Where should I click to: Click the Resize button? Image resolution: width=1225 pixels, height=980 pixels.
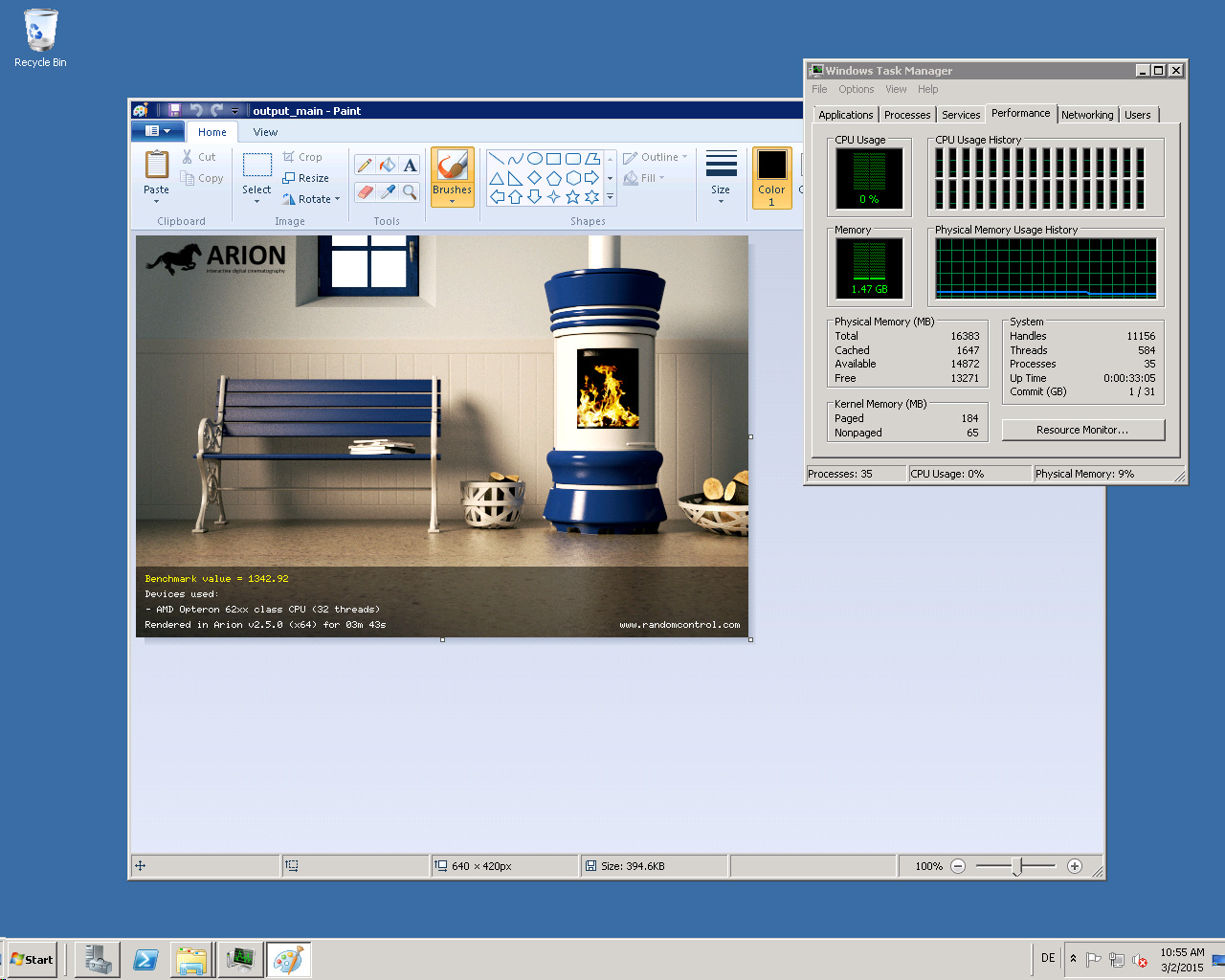coord(305,178)
